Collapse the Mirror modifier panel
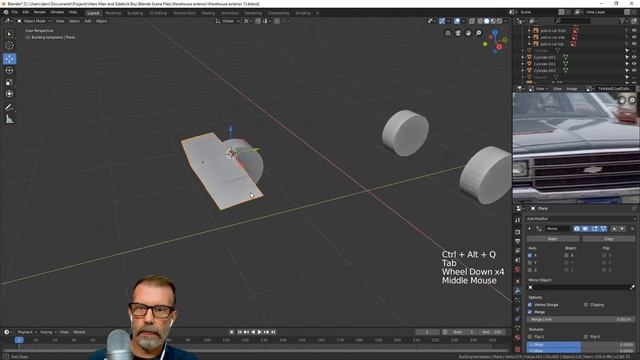Screen dimensions: 640x360 click(x=530, y=229)
